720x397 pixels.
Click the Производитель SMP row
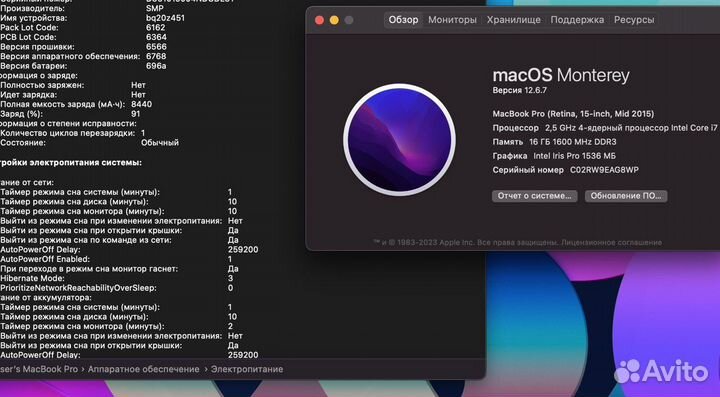82,8
